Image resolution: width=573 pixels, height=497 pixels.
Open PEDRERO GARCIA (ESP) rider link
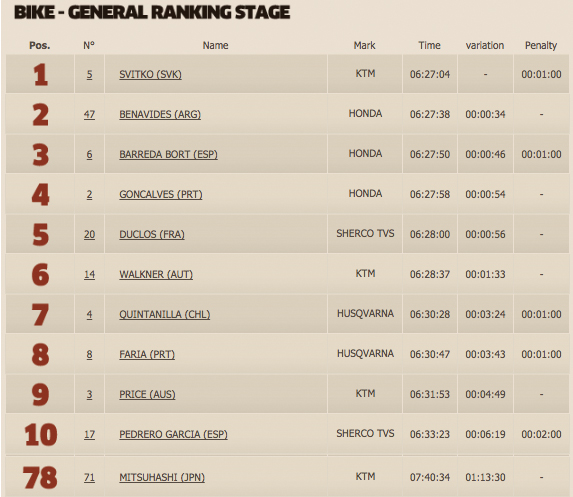173,434
